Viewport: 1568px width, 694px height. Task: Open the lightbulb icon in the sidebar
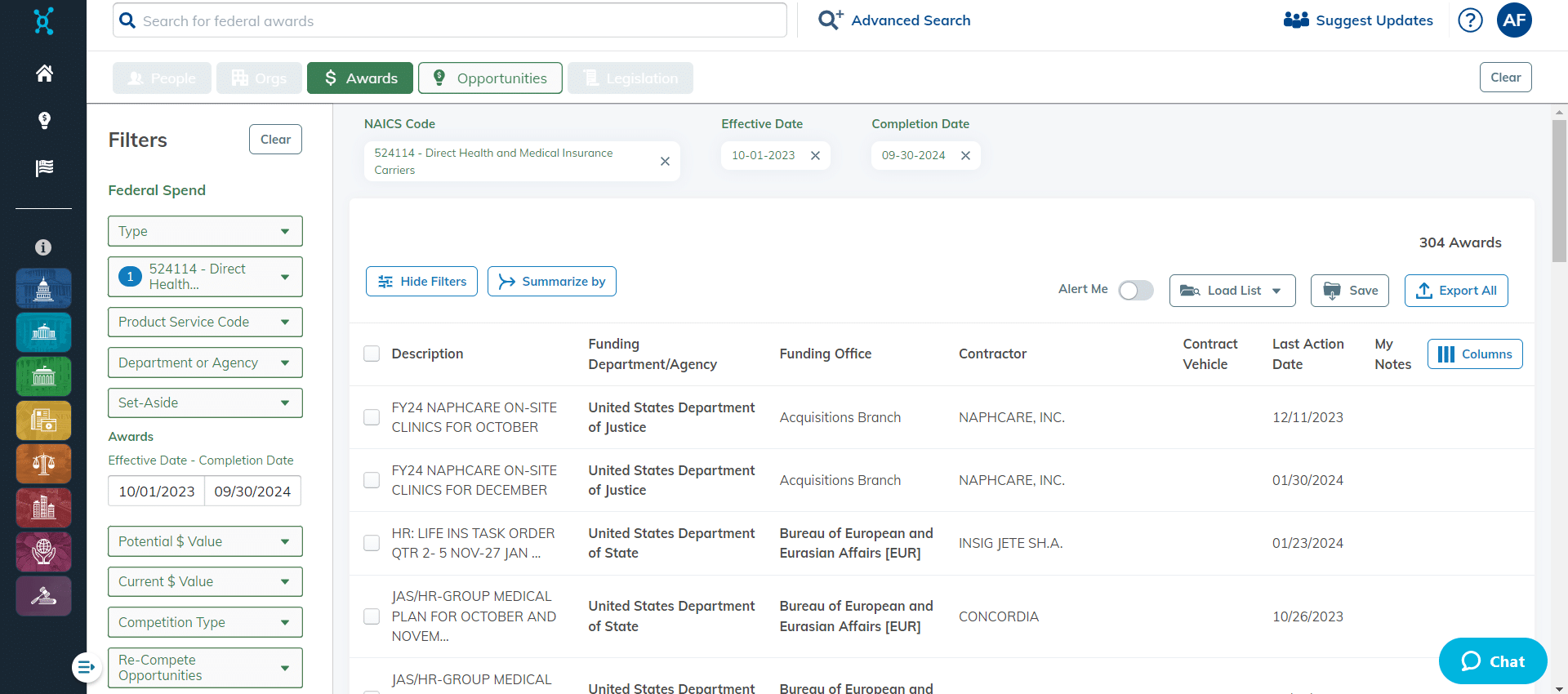pyautogui.click(x=44, y=121)
